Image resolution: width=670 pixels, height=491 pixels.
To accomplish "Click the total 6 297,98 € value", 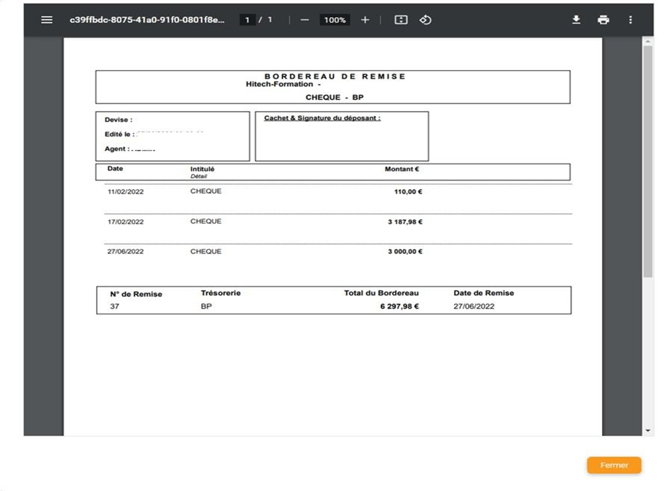I will coord(399,307).
